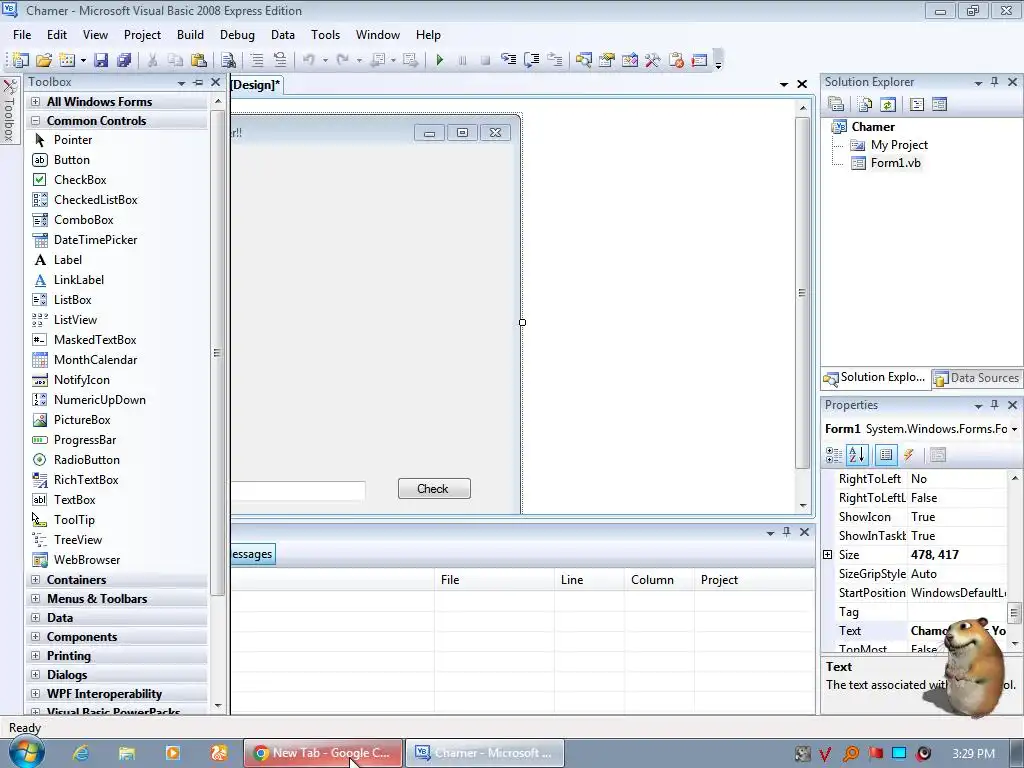Click the Find in Files toolbar icon
The width and height of the screenshot is (1024, 768).
coord(229,60)
